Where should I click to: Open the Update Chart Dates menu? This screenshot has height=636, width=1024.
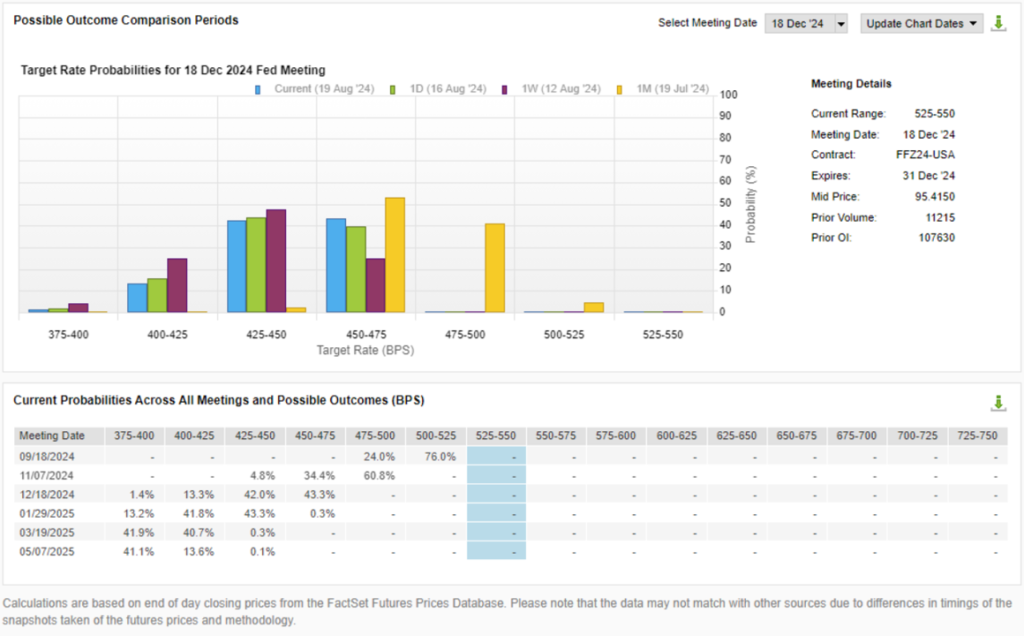921,24
